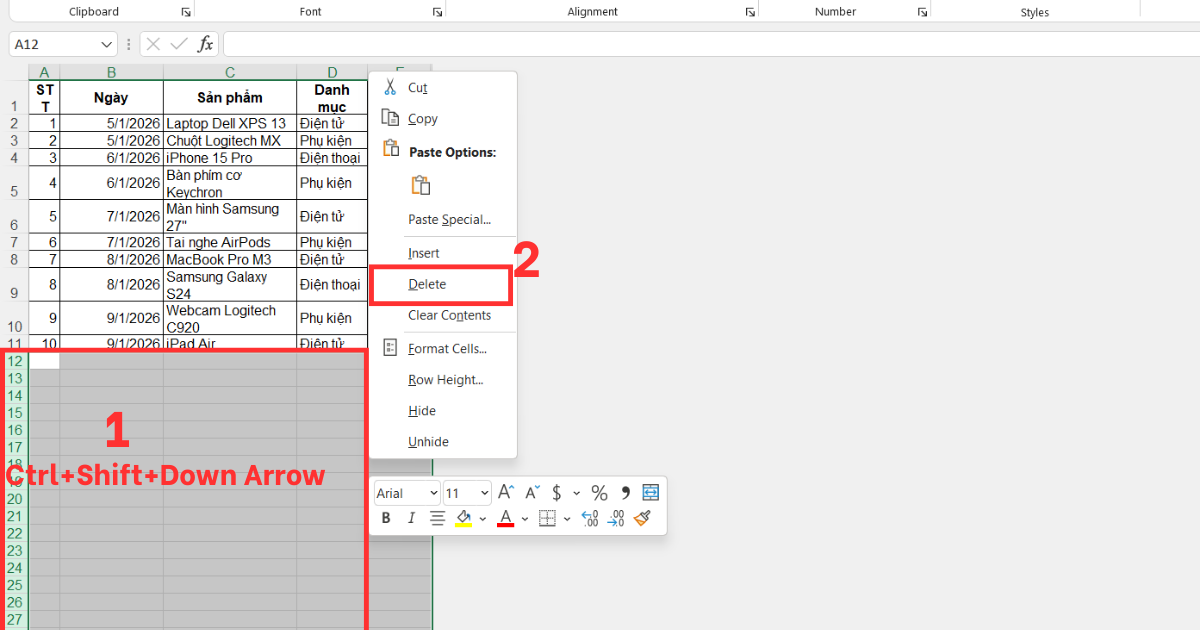Click the Borders icon in mini toolbar
Viewport: 1200px width, 630px height.
pyautogui.click(x=547, y=518)
